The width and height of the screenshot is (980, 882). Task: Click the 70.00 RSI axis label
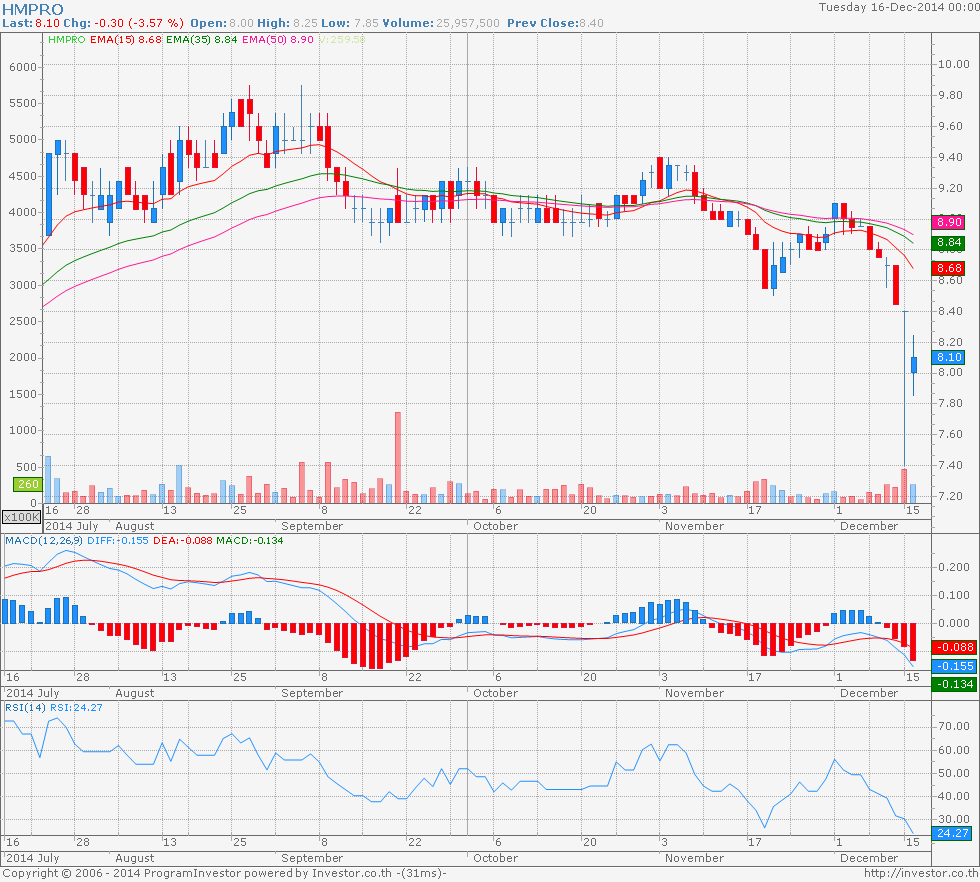point(954,726)
